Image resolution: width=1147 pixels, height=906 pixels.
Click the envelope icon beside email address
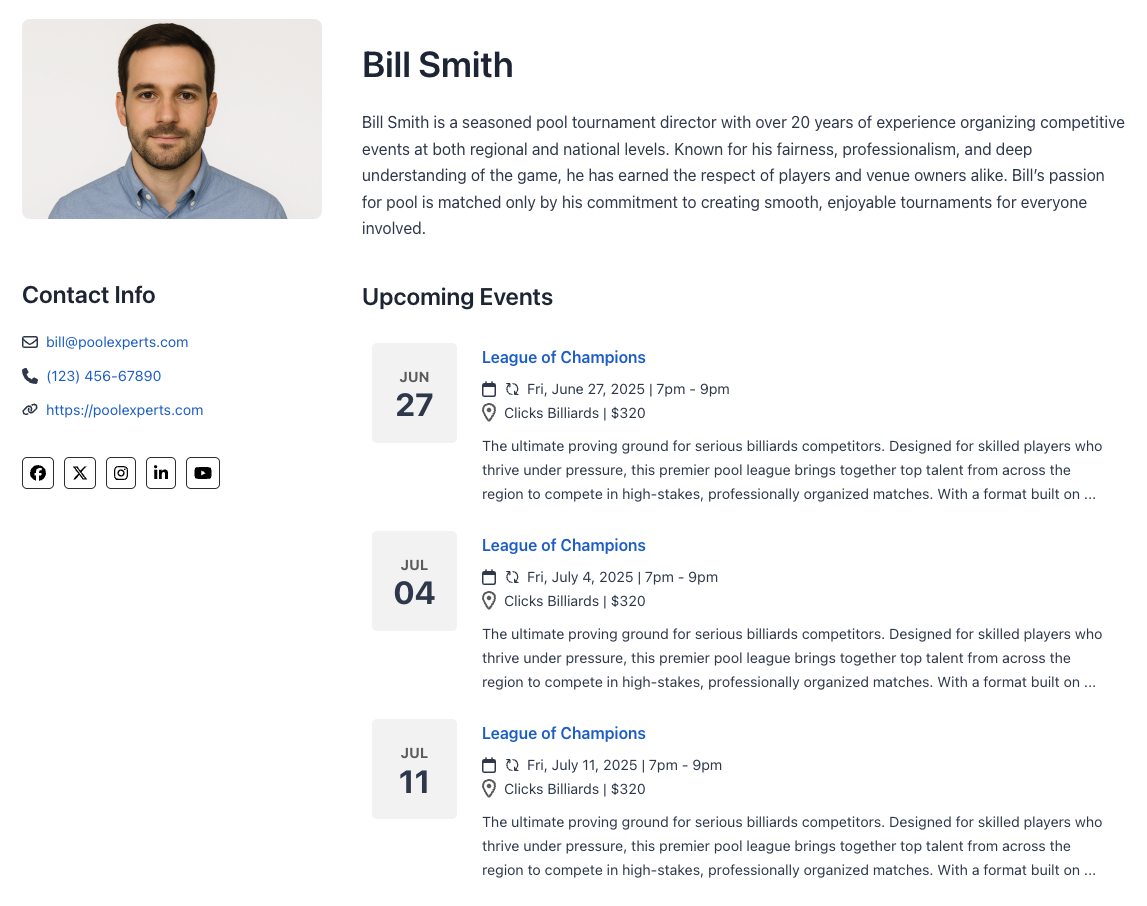30,342
